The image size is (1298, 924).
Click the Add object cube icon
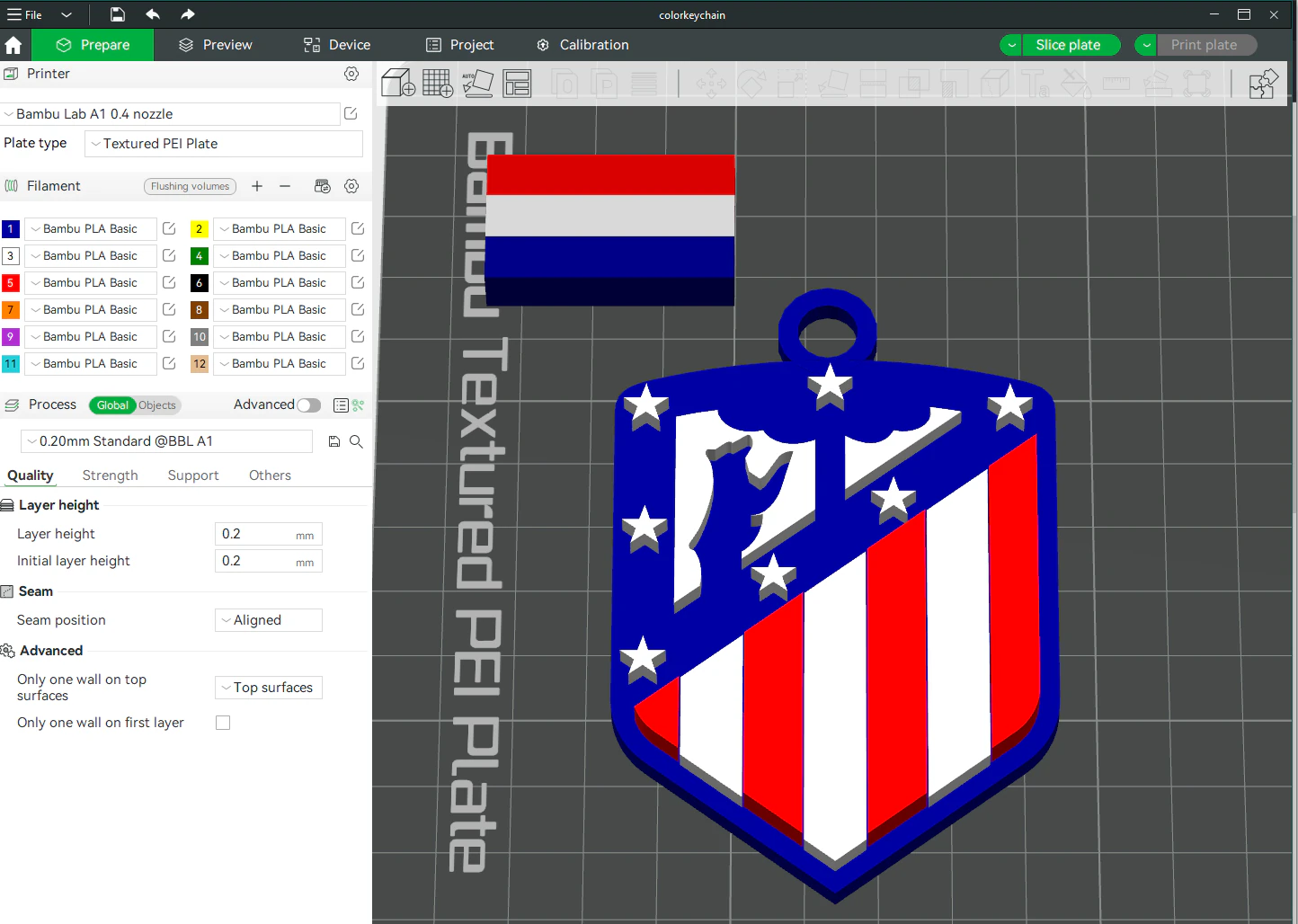tap(398, 84)
